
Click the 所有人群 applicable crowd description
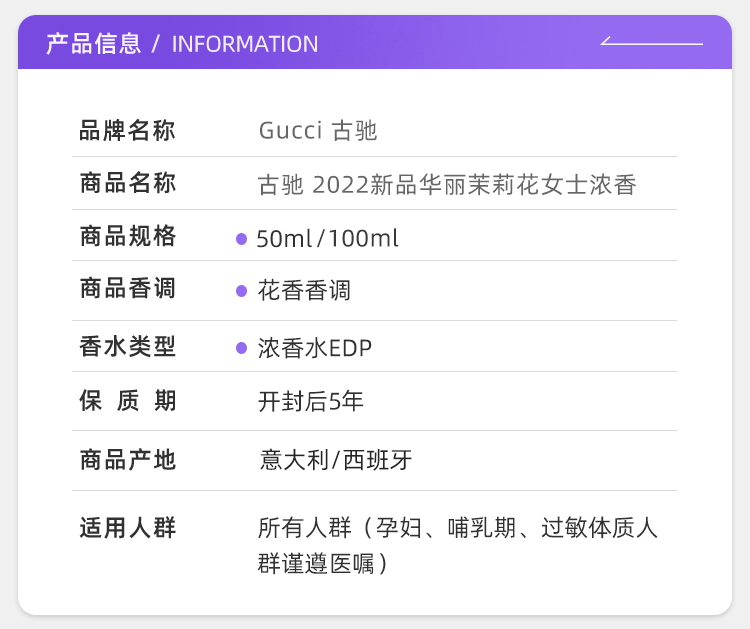point(458,546)
